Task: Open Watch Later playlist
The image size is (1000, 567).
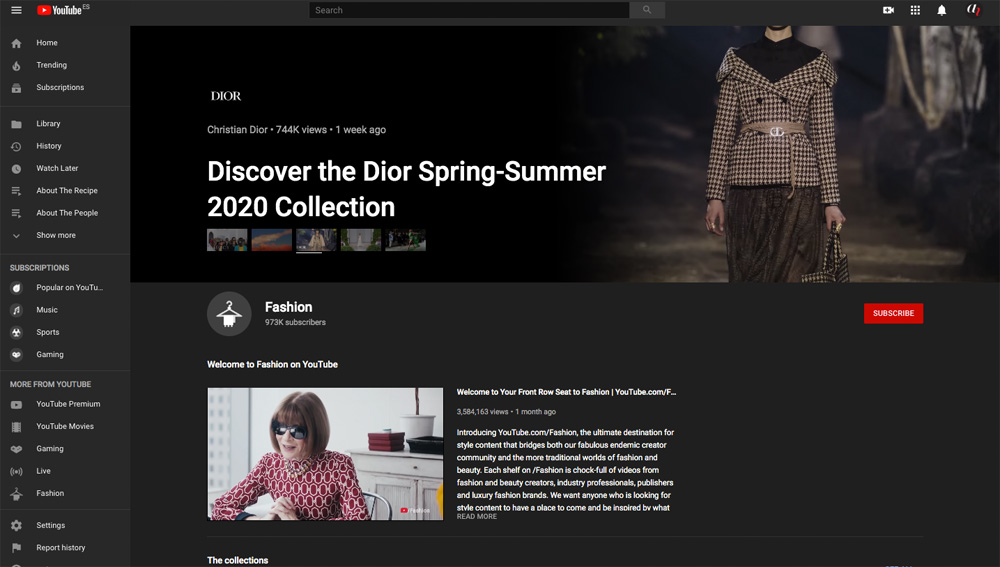Action: point(57,168)
